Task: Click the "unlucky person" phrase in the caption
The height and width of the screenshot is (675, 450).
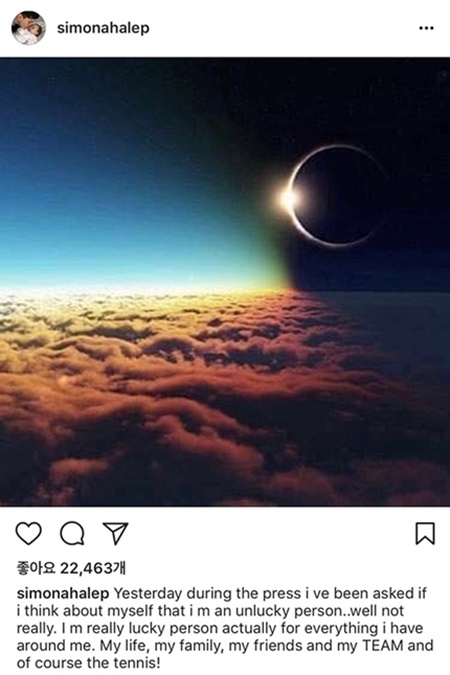Action: click(x=282, y=611)
